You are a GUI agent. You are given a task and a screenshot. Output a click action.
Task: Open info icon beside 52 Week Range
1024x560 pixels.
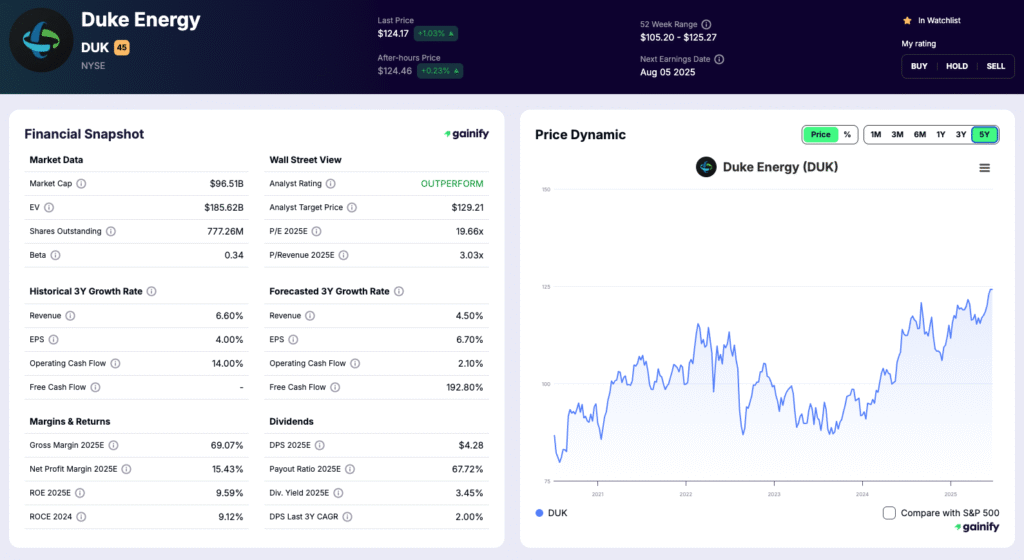706,24
